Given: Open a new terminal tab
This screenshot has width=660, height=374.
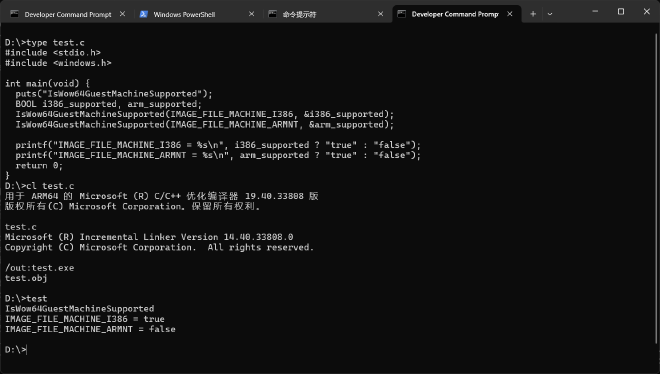Looking at the screenshot, I should coord(533,14).
